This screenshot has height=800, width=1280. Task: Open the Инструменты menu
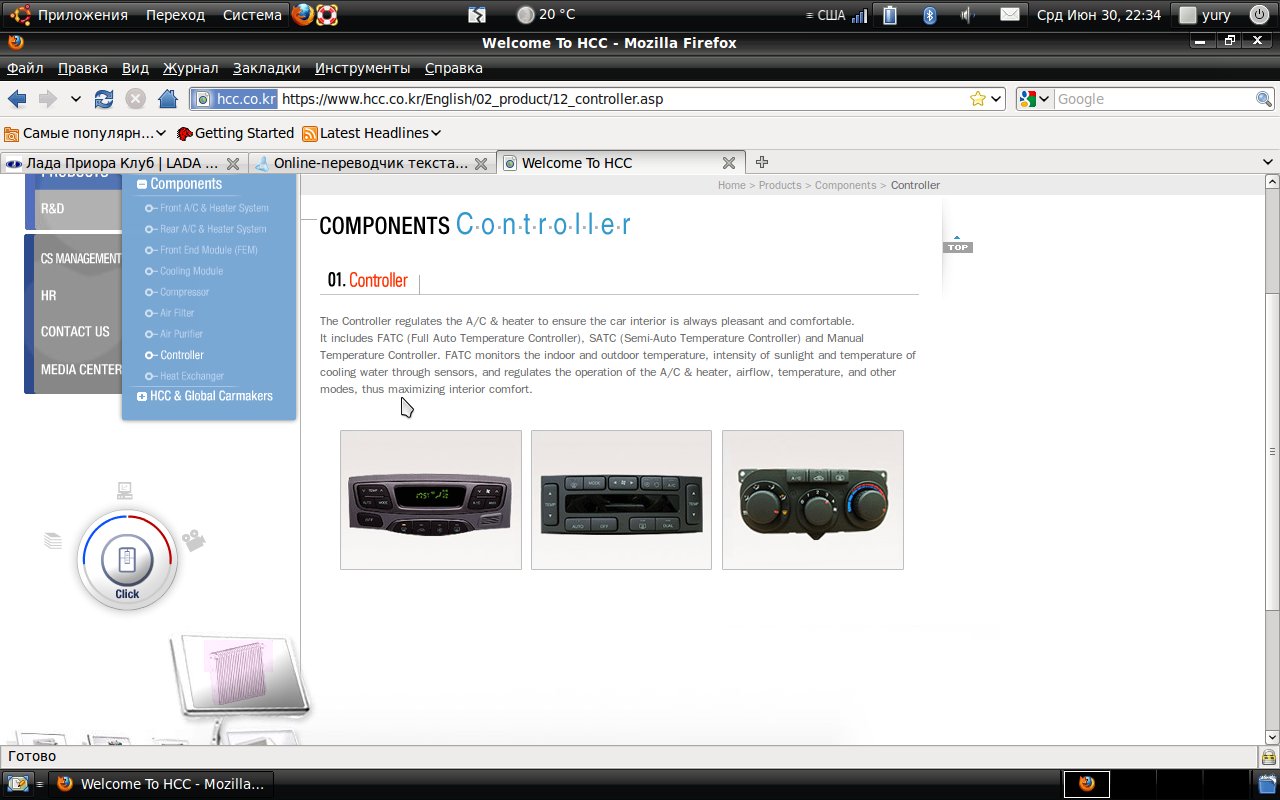(x=362, y=68)
